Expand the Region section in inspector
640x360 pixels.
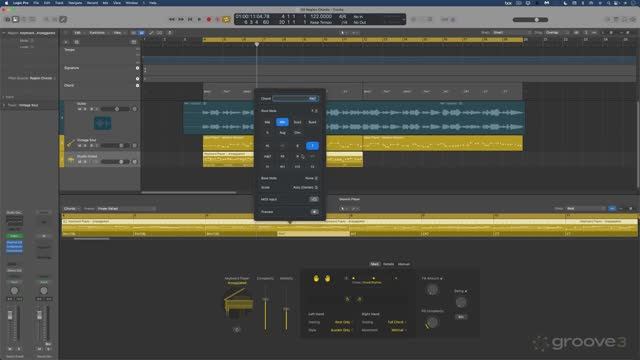click(4, 33)
